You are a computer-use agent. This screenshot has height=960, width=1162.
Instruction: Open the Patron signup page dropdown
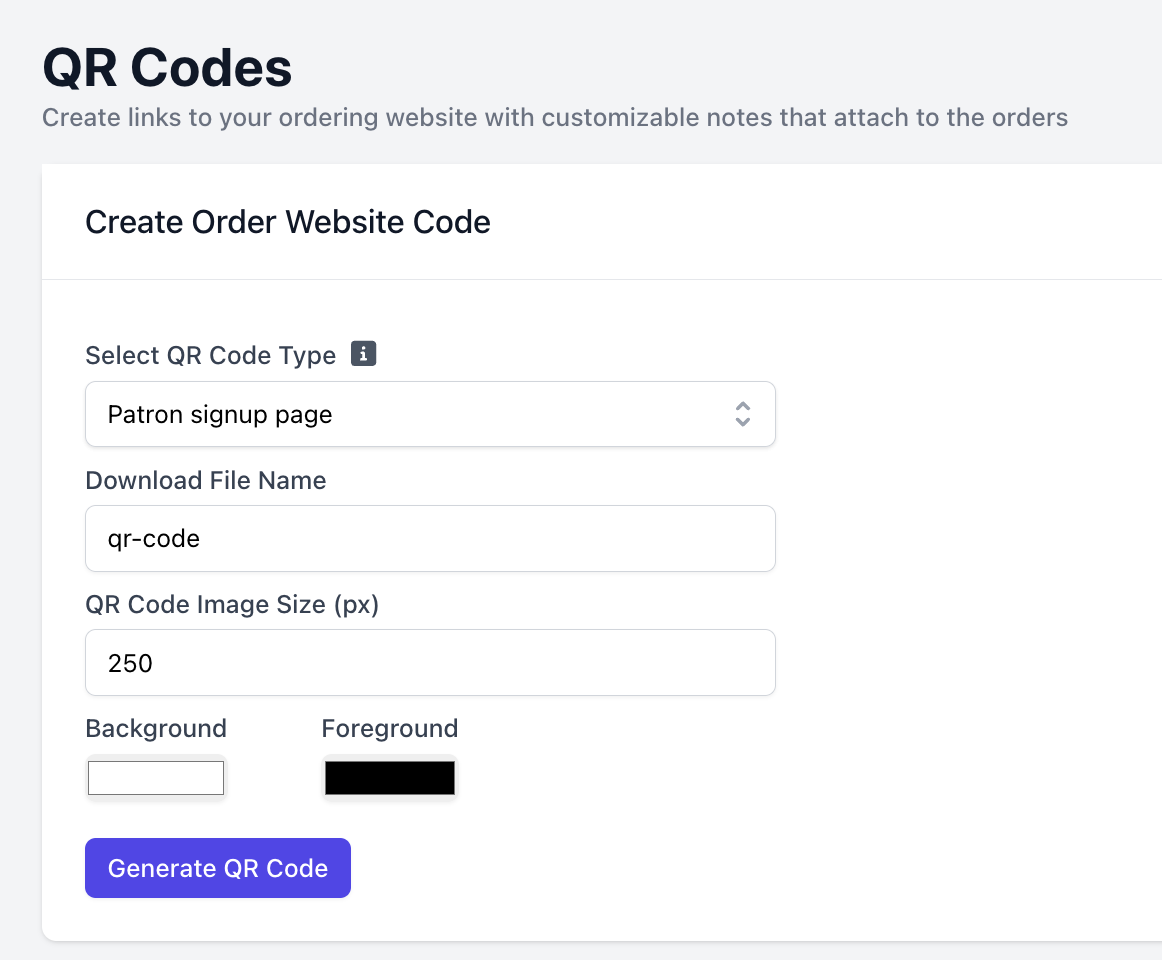pyautogui.click(x=430, y=414)
